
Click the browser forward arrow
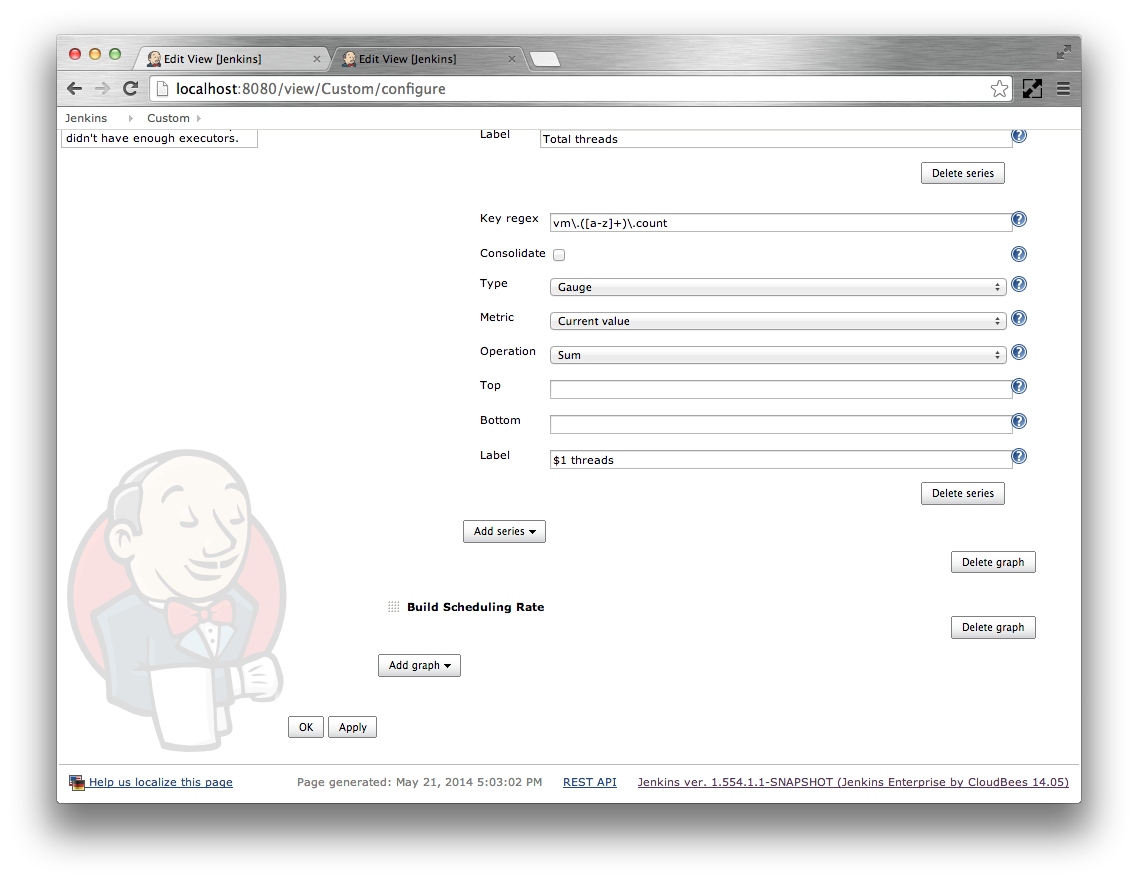(x=102, y=89)
